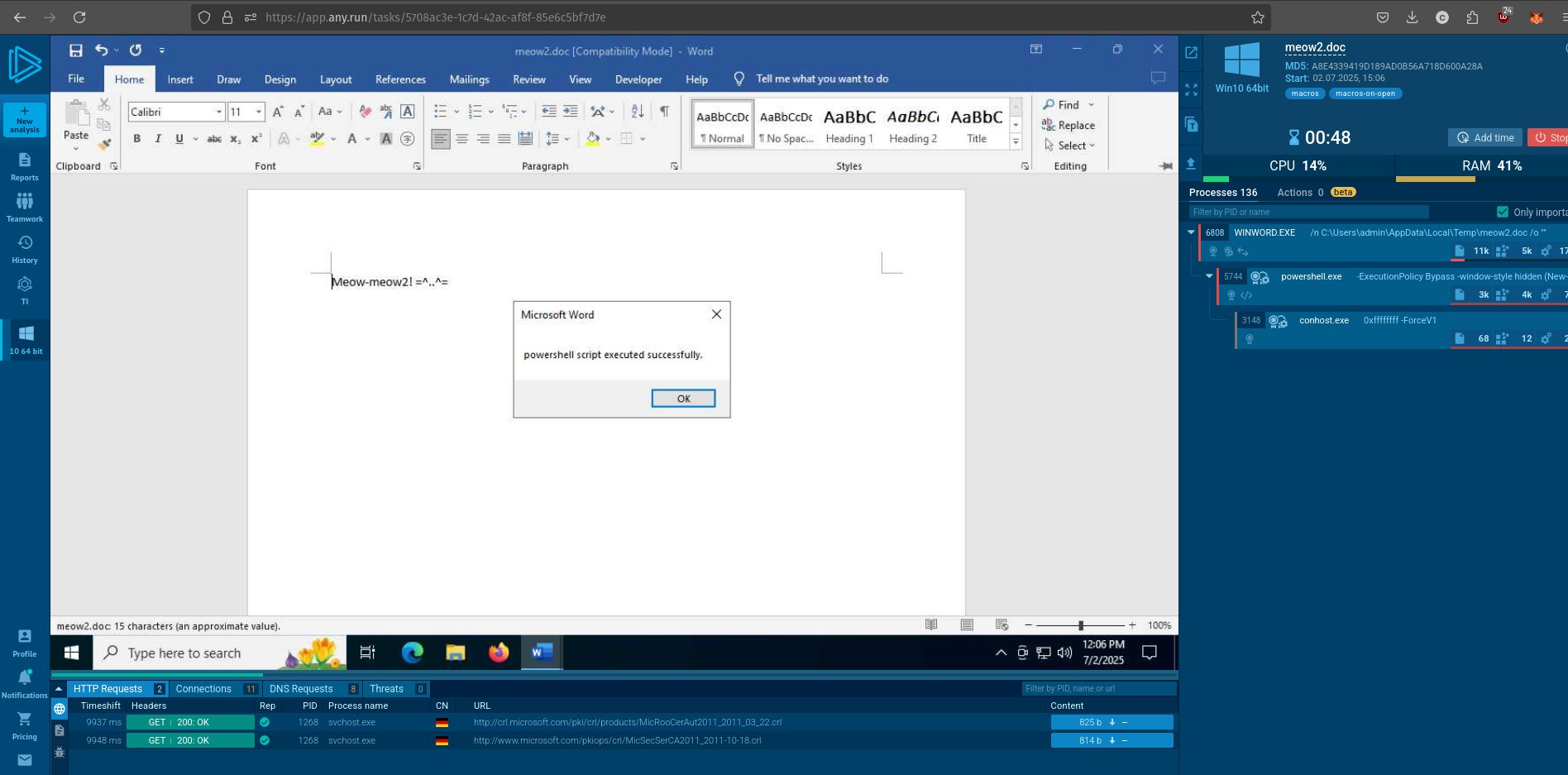This screenshot has height=775, width=1568.
Task: Click the Edge icon in VM taskbar
Action: [x=413, y=653]
